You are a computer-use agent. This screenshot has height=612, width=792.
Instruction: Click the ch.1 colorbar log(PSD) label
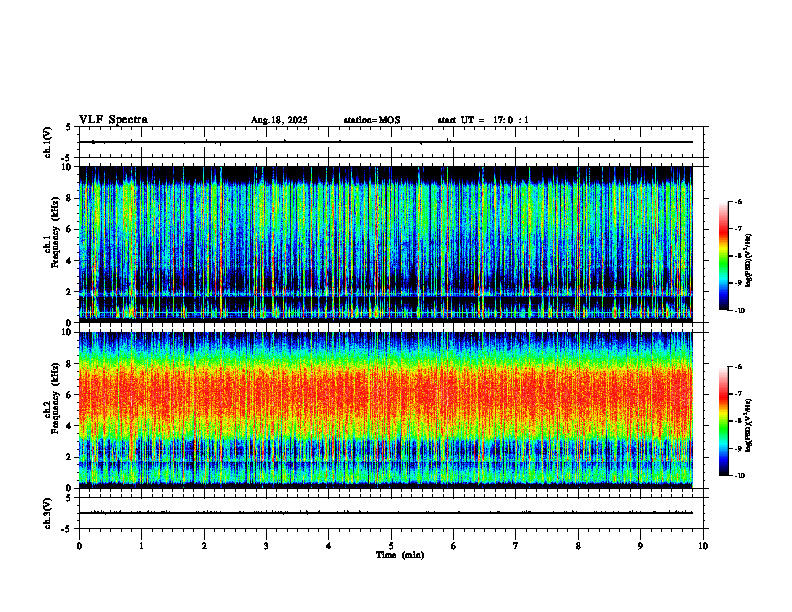click(749, 261)
